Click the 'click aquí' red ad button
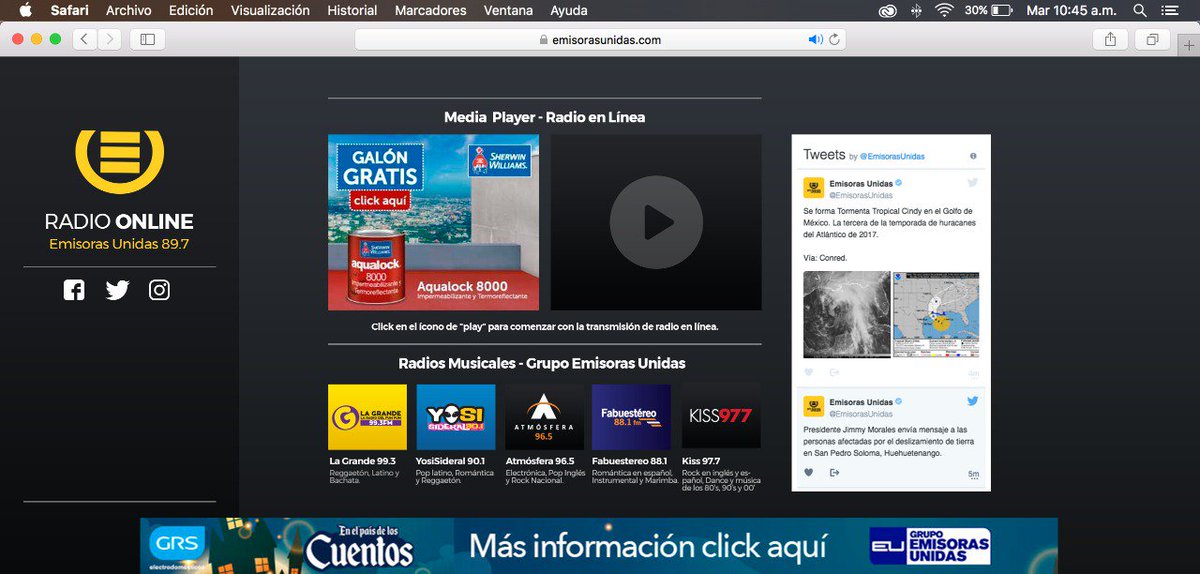Viewport: 1200px width, 574px height. tap(380, 201)
